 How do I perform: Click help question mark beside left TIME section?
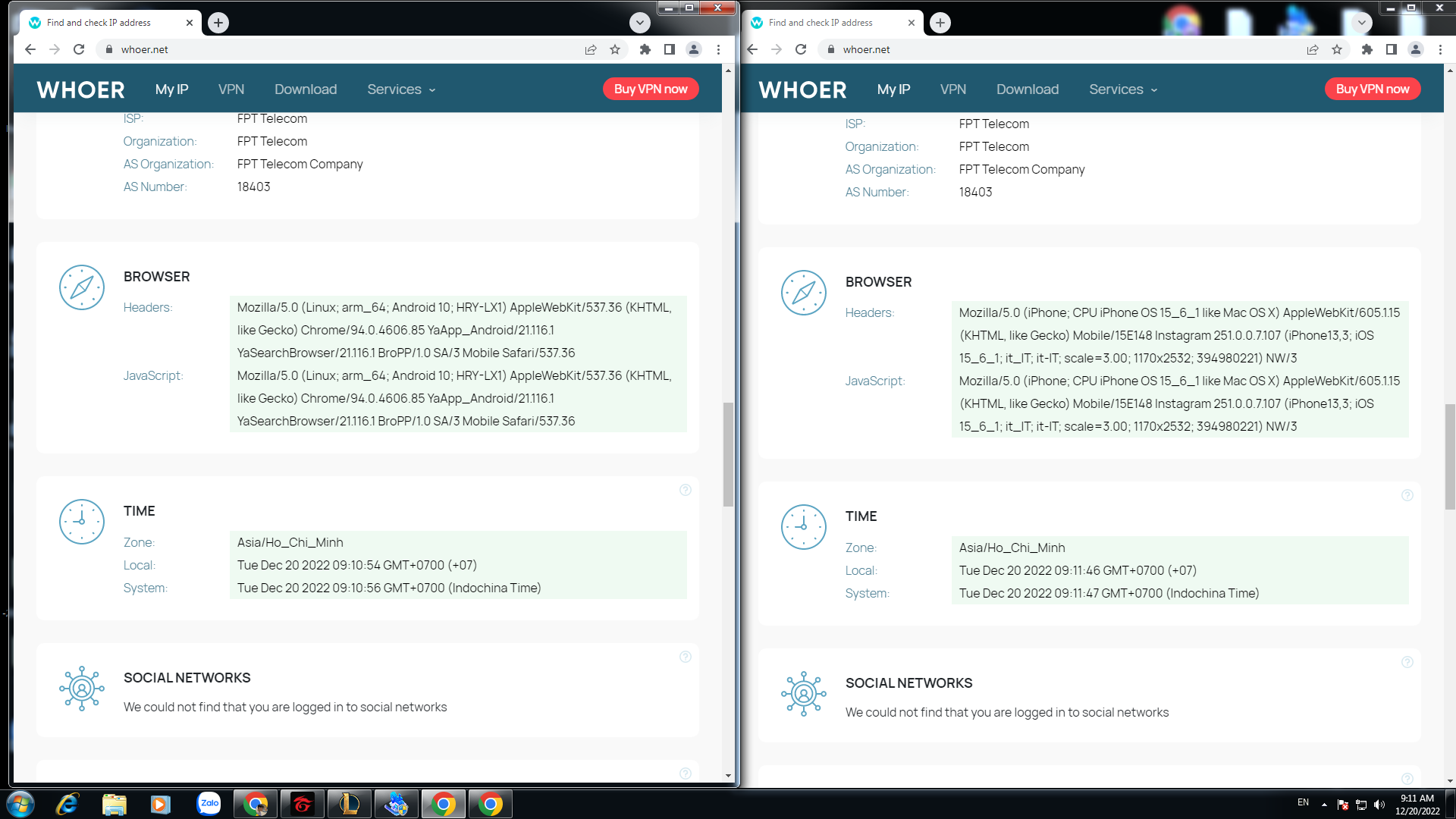pos(686,490)
